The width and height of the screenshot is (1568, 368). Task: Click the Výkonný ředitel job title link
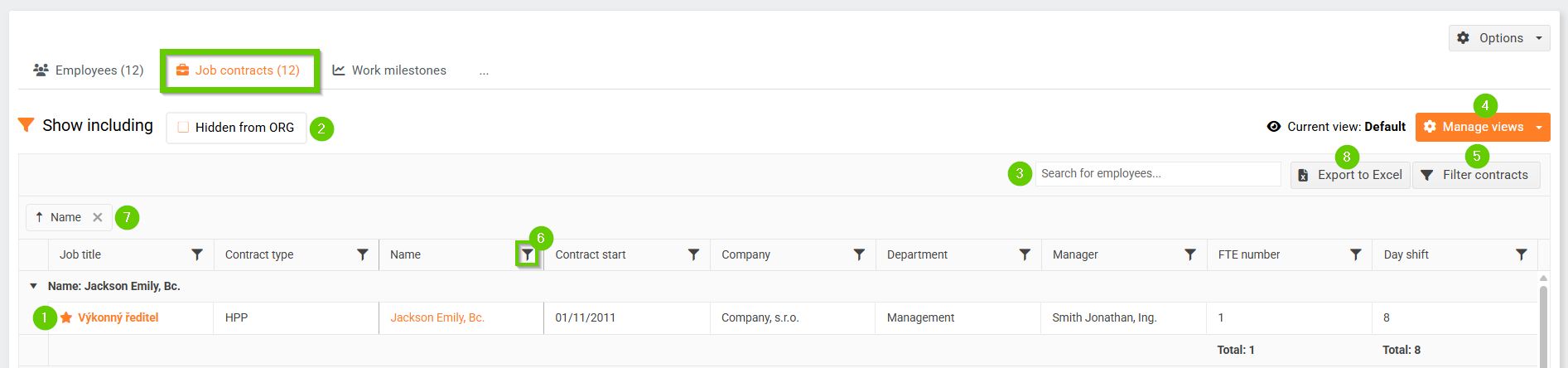[118, 317]
